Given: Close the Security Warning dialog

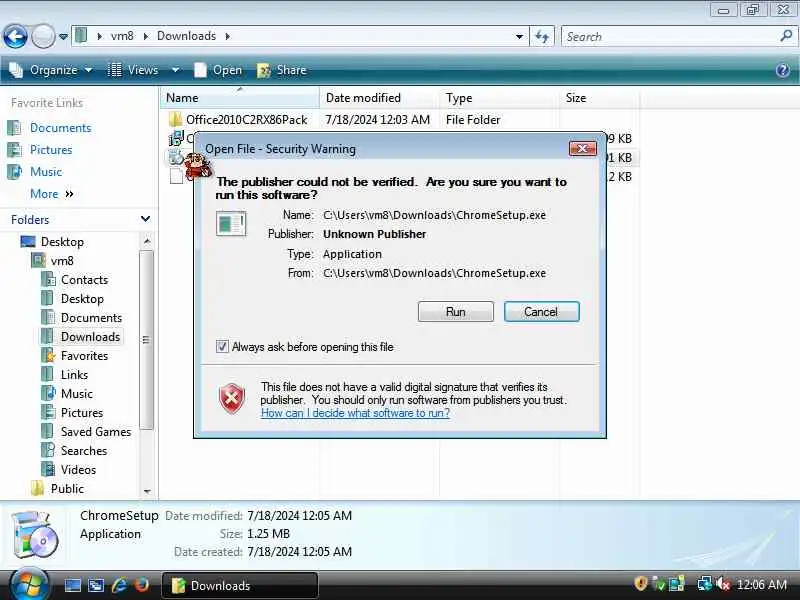Looking at the screenshot, I should (582, 148).
